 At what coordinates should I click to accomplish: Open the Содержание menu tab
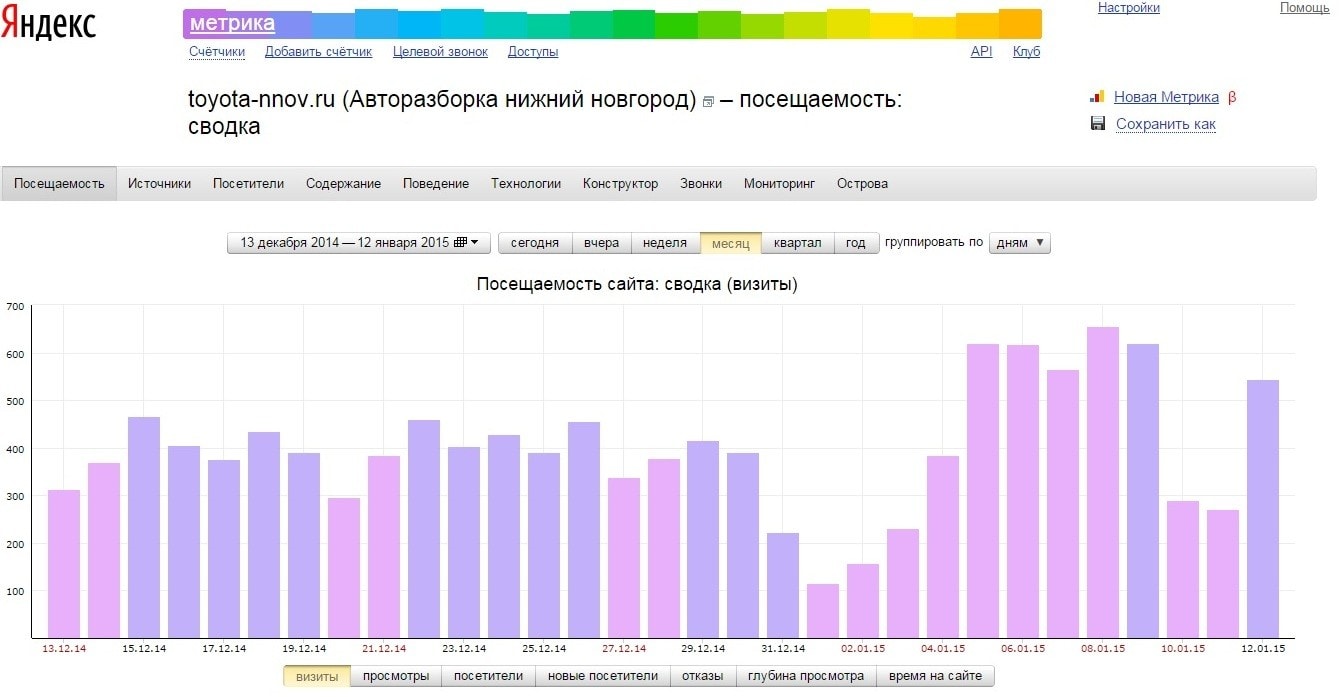tap(343, 184)
